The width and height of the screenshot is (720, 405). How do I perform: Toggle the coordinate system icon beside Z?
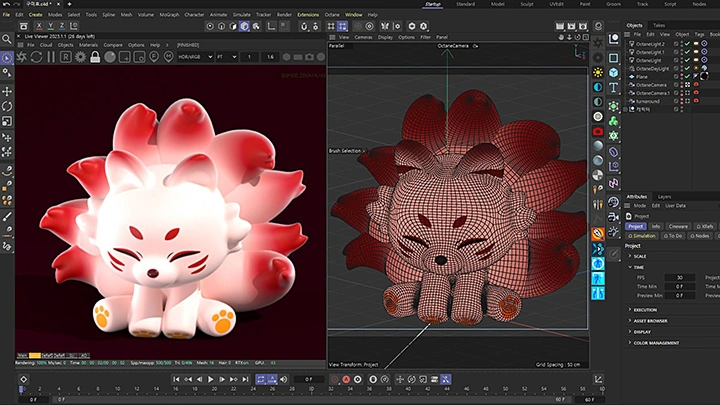point(73,26)
